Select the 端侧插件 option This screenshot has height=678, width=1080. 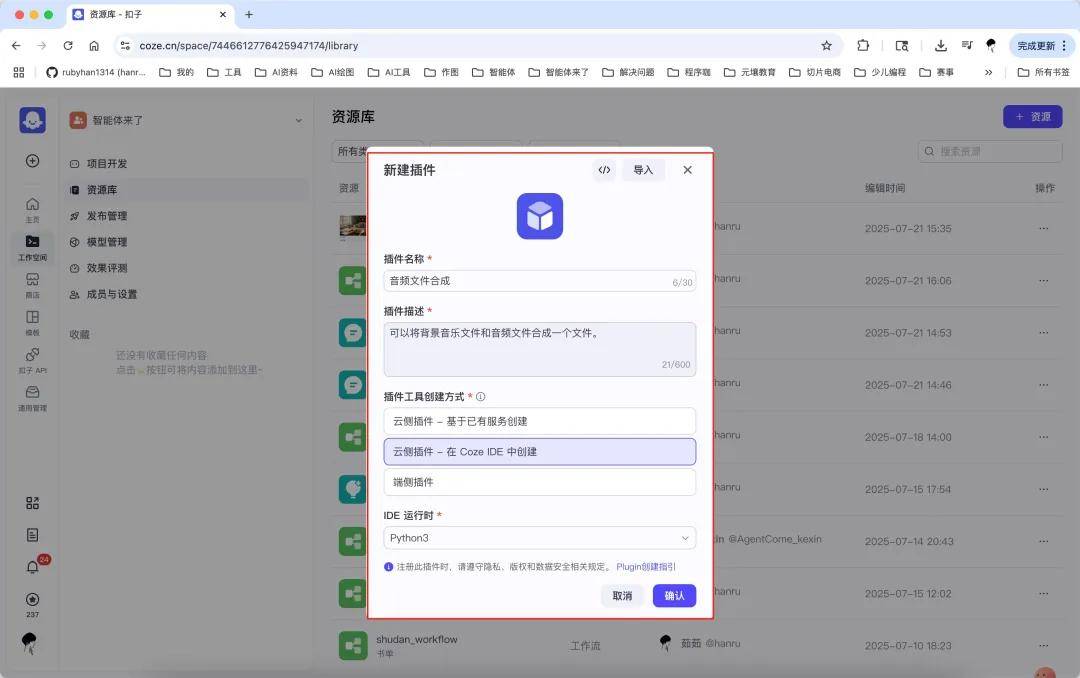[x=539, y=482]
